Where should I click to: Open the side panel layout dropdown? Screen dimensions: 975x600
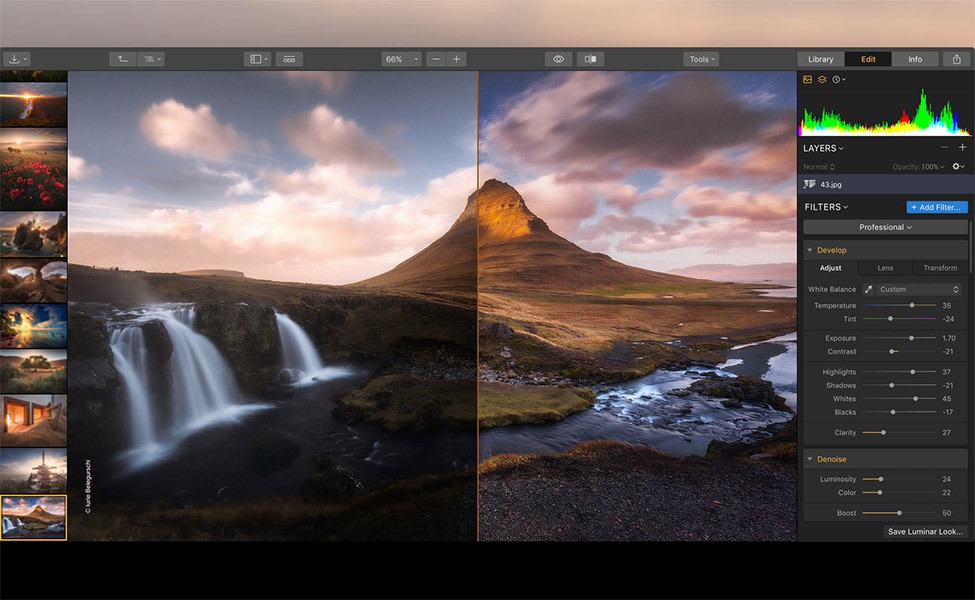point(257,59)
